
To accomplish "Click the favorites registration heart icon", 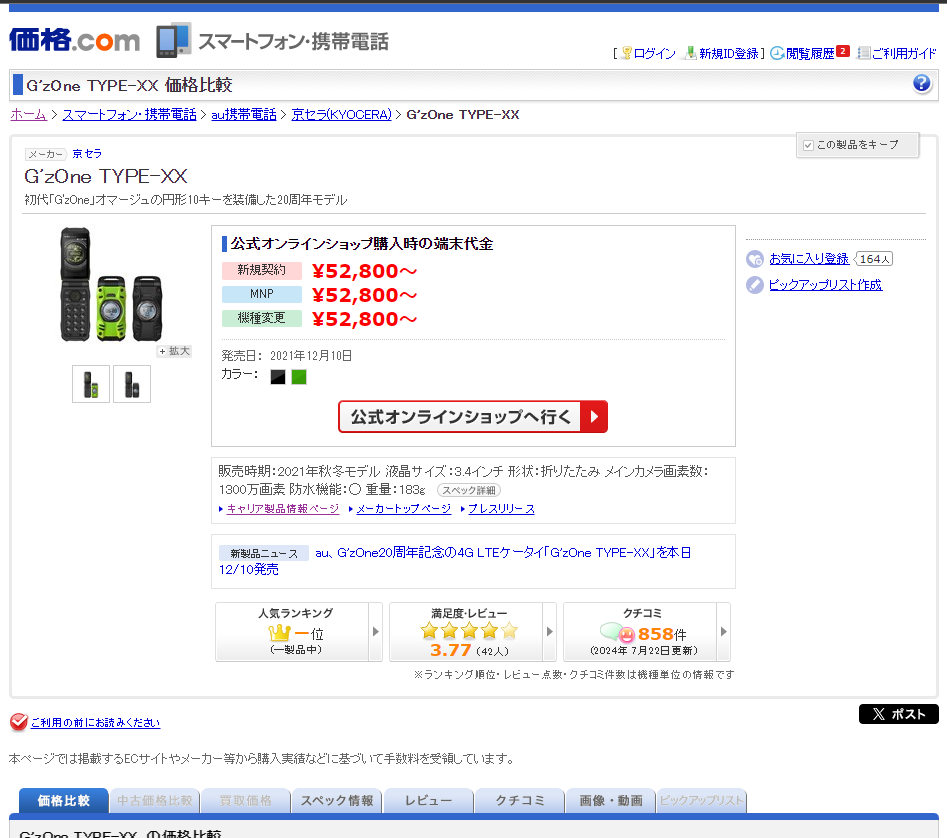I will coord(755,259).
